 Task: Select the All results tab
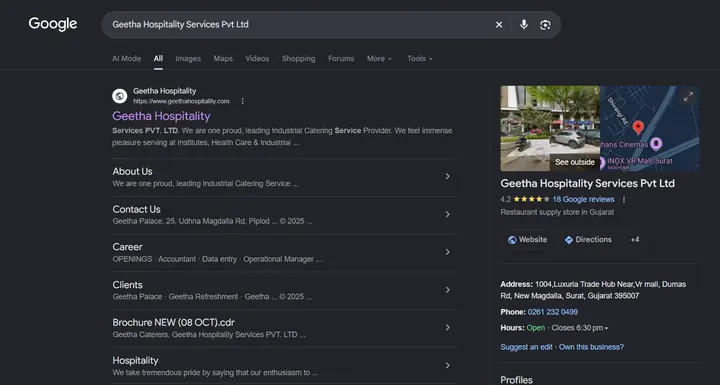[x=158, y=59]
